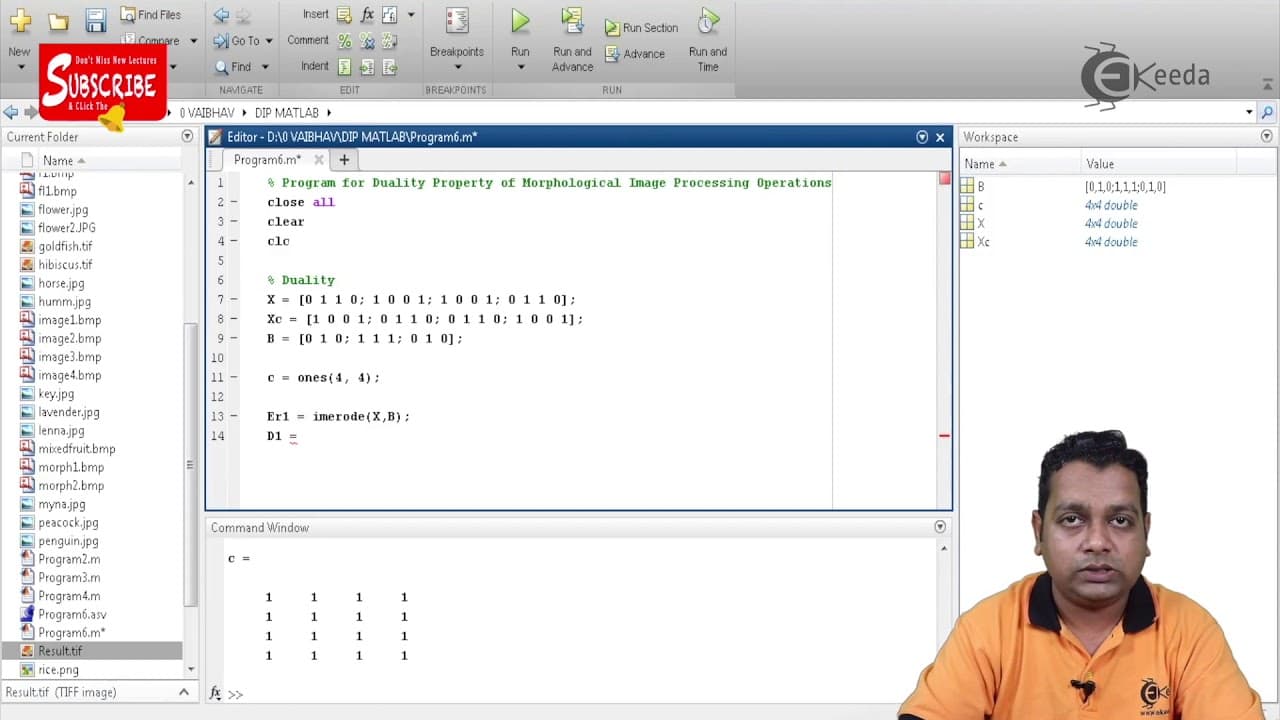This screenshot has width=1280, height=720.
Task: Expand the Insert options dropdown arrow
Action: click(x=410, y=14)
